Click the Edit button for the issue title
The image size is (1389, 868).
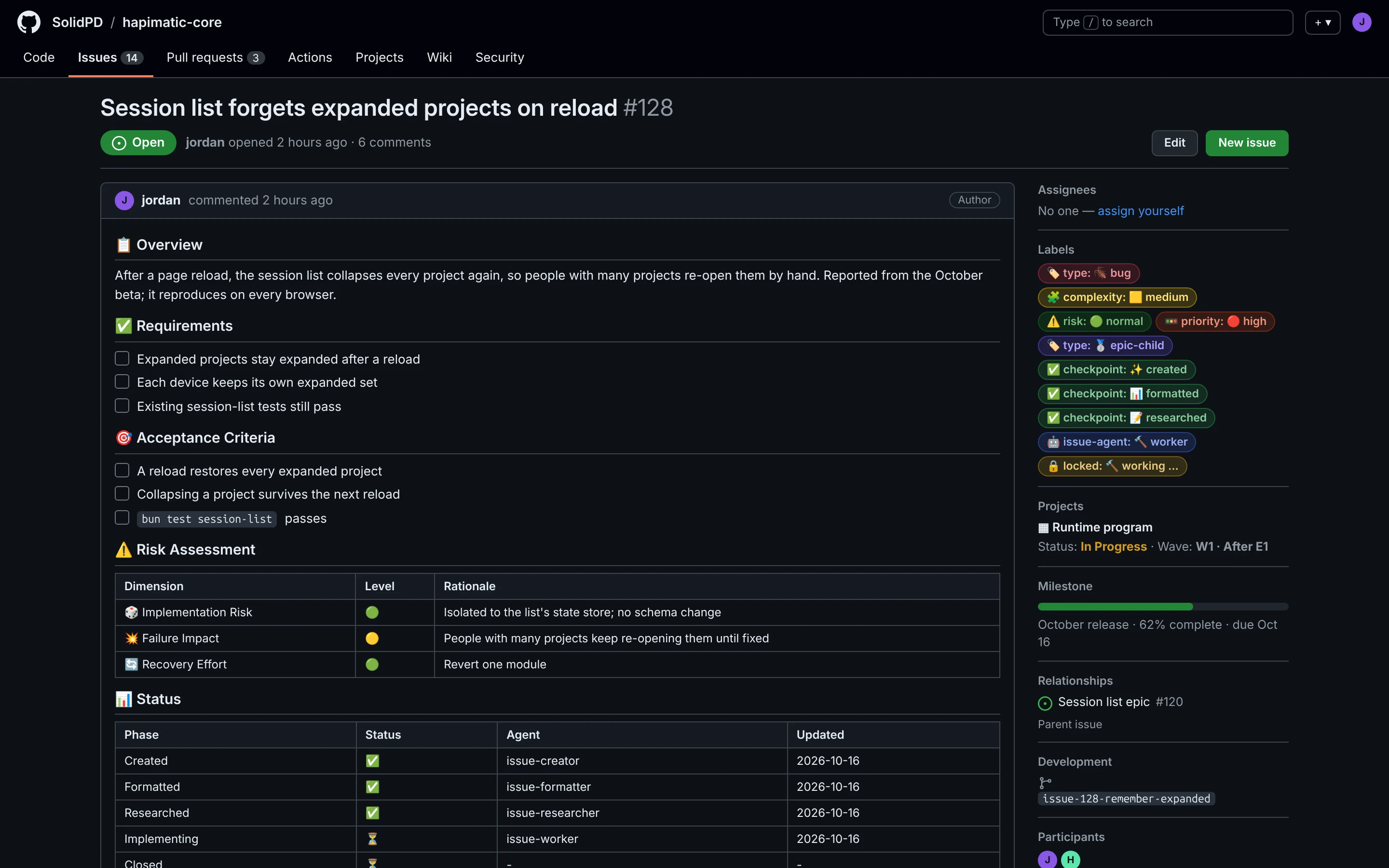click(1174, 143)
